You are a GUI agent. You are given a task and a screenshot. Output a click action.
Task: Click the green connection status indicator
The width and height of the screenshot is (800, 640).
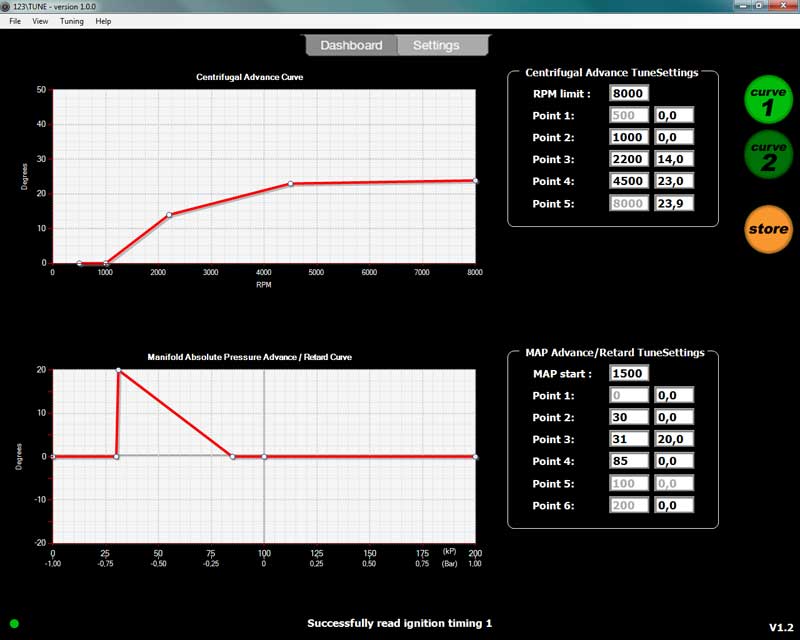tap(14, 624)
